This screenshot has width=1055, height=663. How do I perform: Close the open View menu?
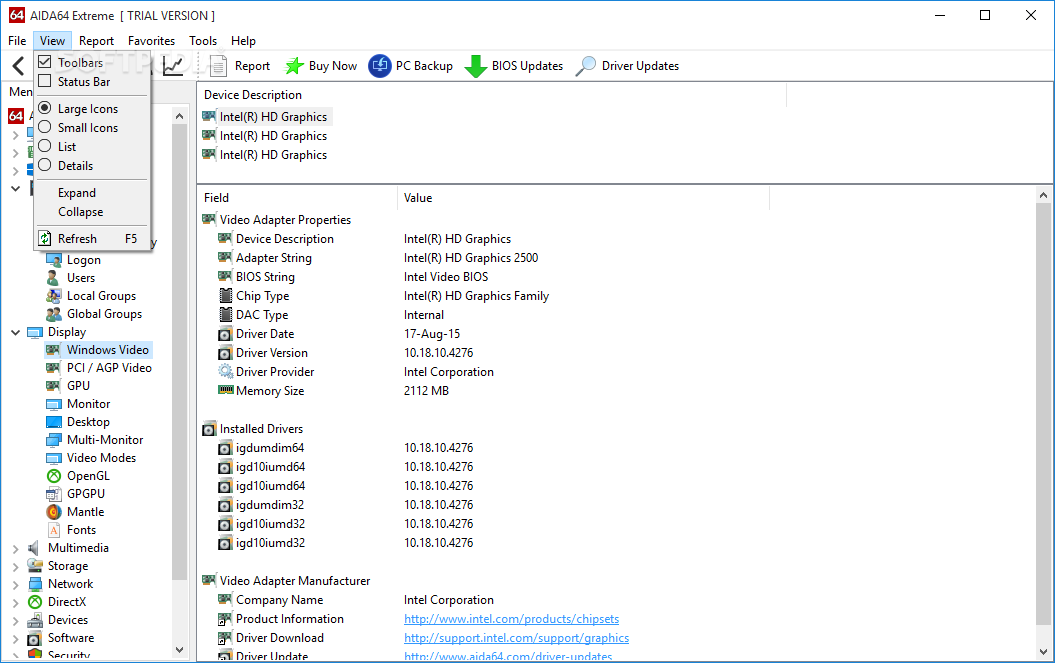pyautogui.click(x=52, y=40)
